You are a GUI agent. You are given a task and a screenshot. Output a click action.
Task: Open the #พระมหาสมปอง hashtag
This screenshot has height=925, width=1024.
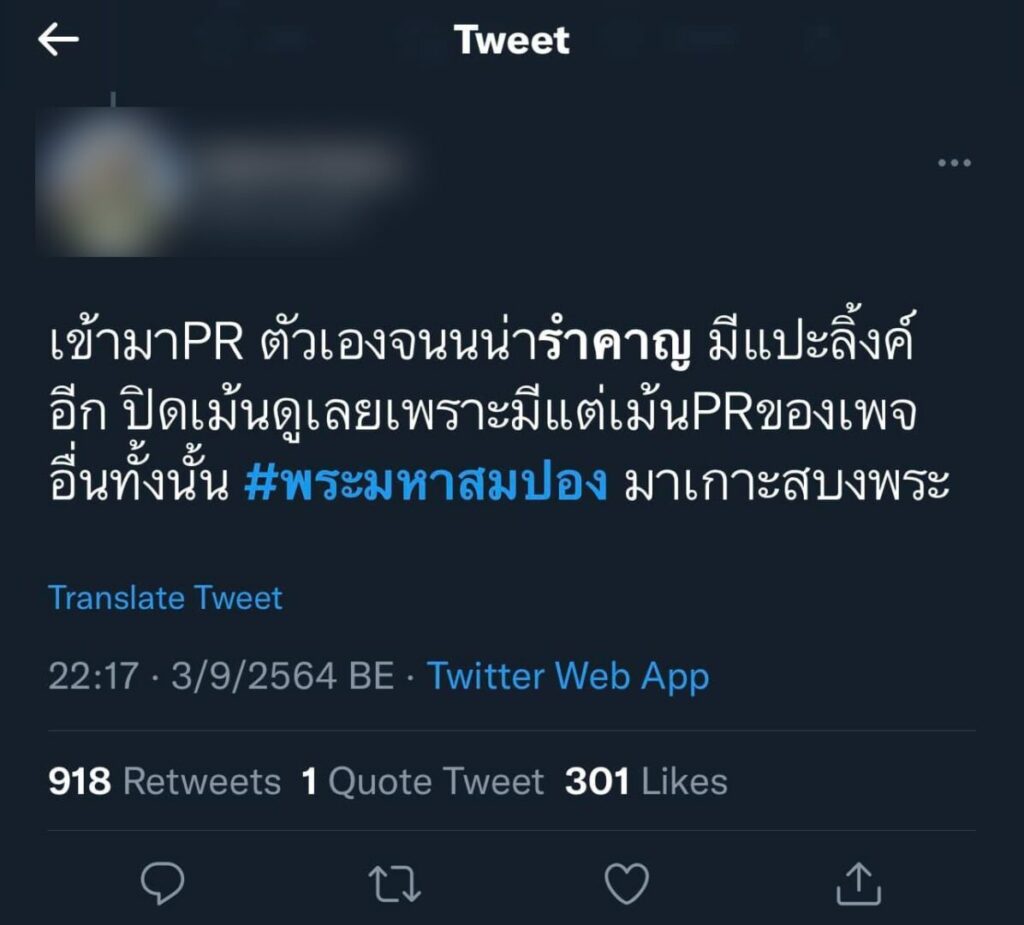[426, 484]
